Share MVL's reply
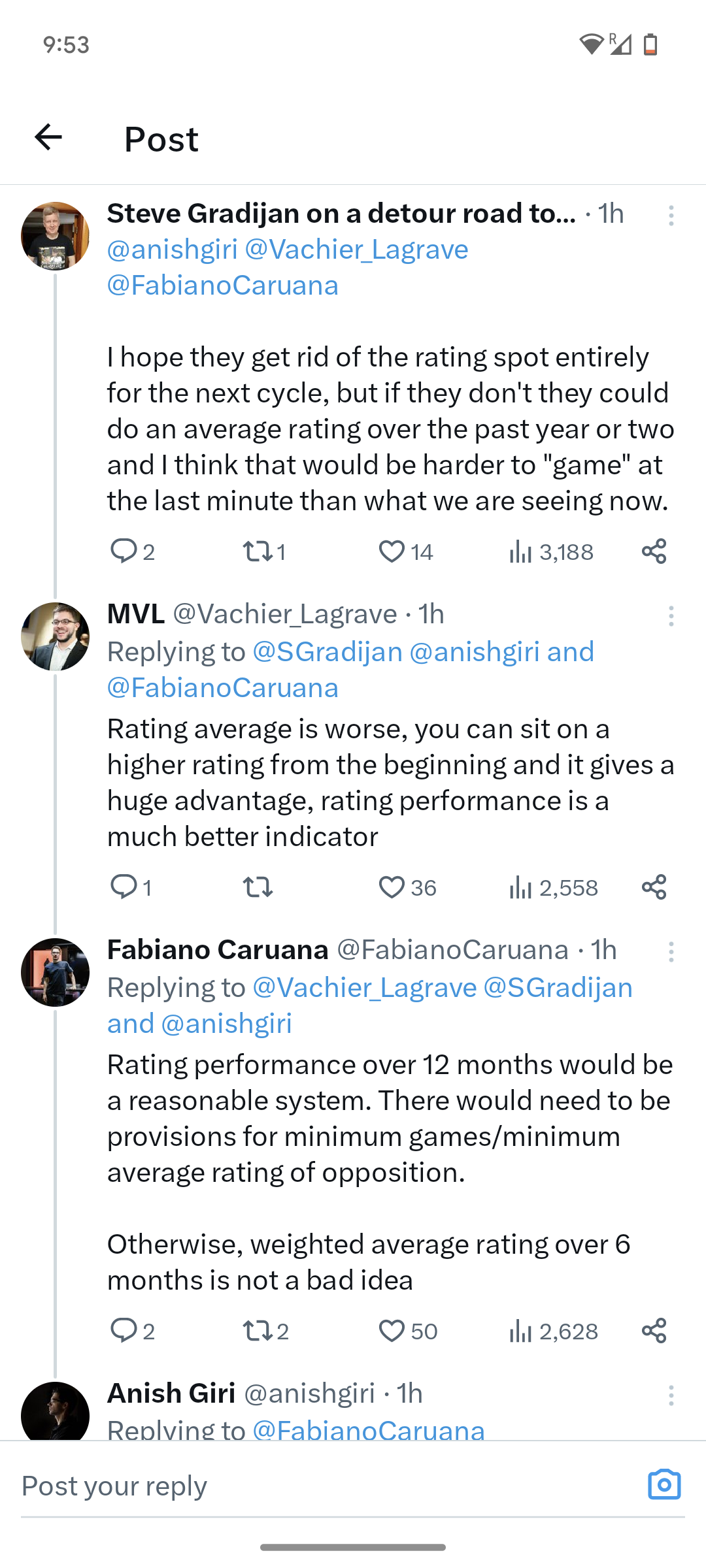The height and width of the screenshot is (1568, 706). click(654, 888)
